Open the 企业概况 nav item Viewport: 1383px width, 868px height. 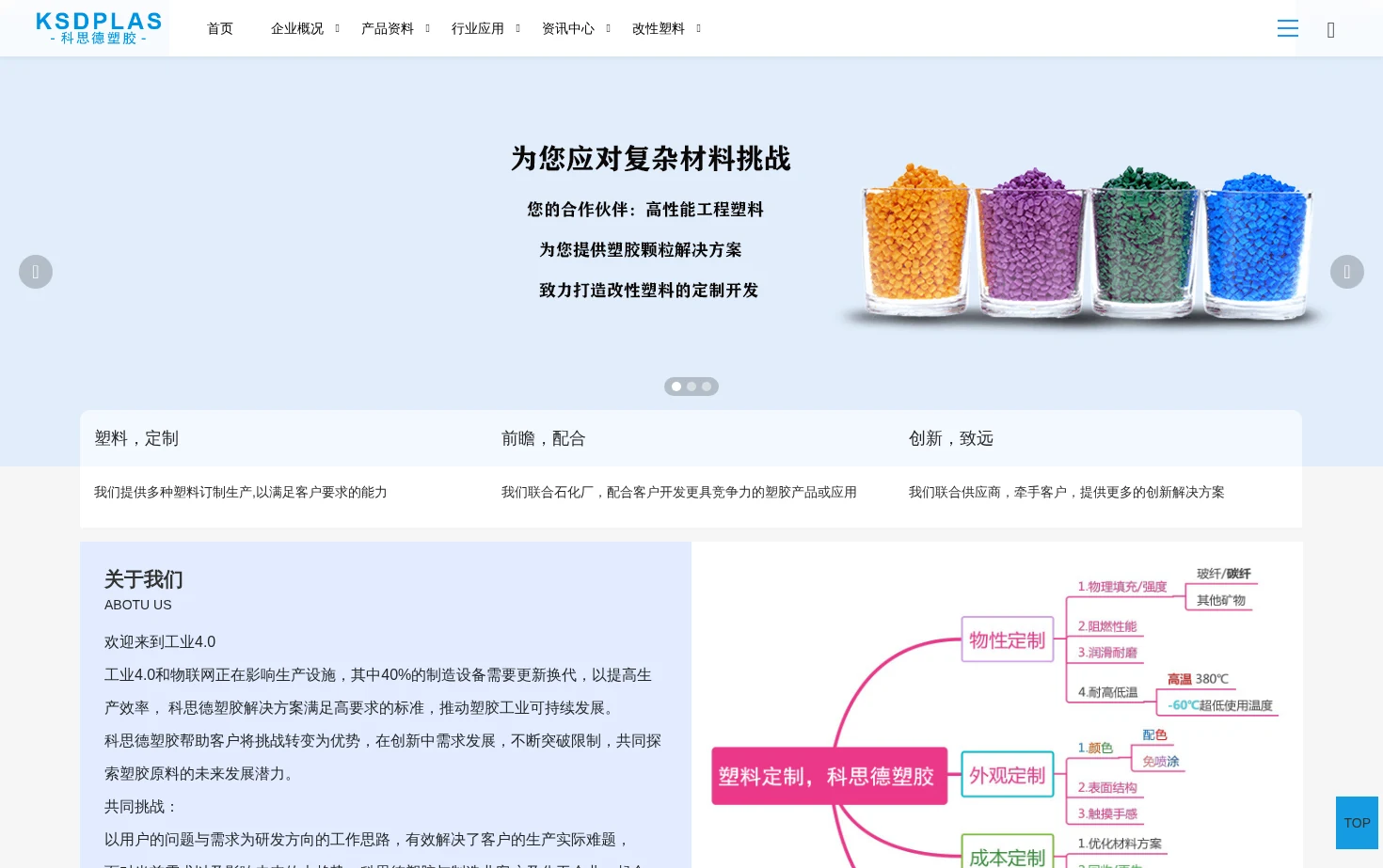pos(297,28)
